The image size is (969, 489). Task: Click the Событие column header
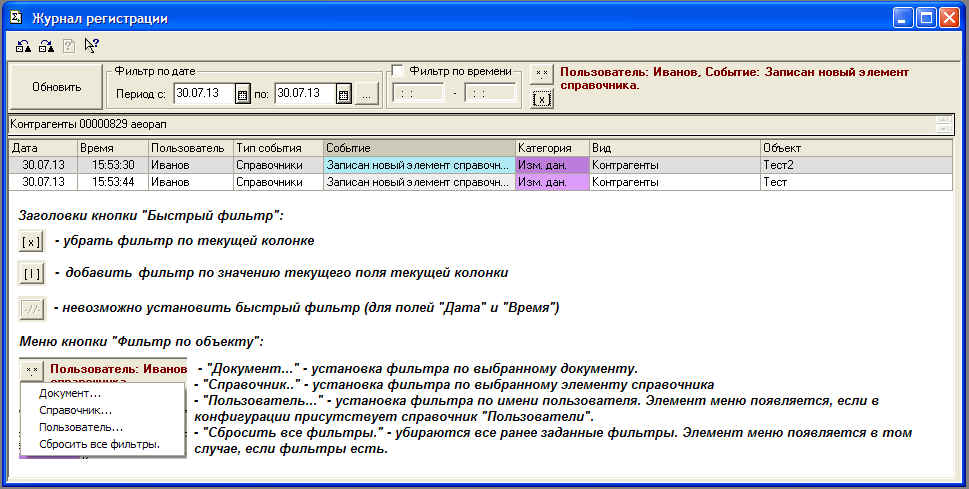[419, 148]
